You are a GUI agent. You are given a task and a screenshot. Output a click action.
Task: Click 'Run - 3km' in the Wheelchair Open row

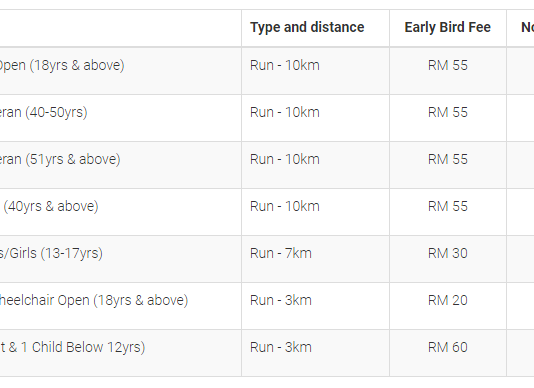(x=281, y=300)
